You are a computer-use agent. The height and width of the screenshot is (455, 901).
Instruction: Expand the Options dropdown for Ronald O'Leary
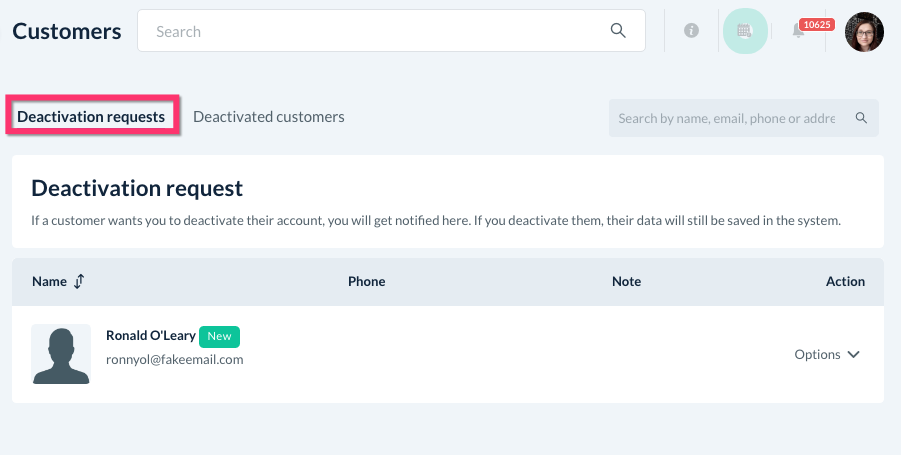(x=827, y=354)
